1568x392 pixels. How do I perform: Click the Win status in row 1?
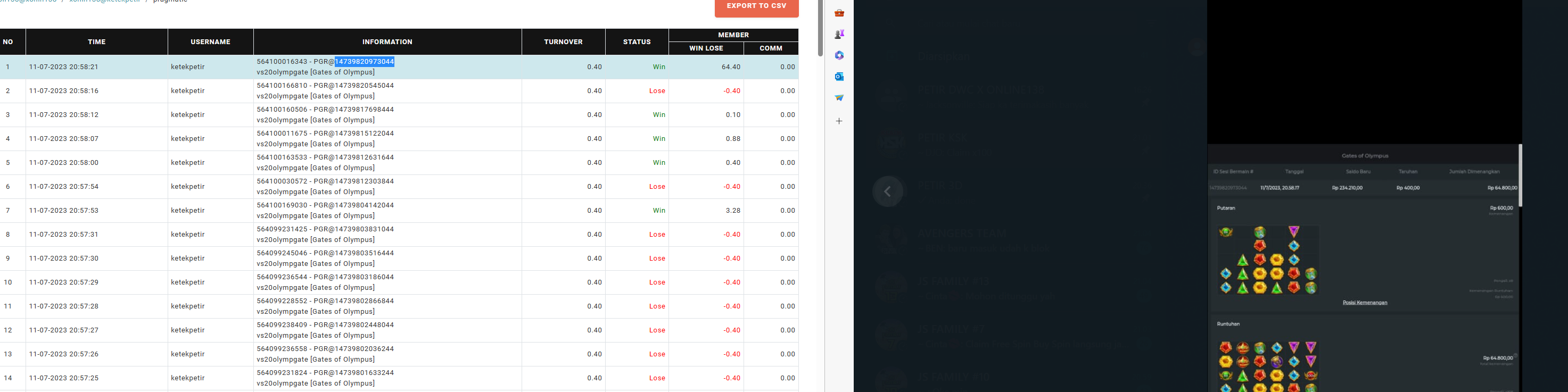pyautogui.click(x=659, y=67)
